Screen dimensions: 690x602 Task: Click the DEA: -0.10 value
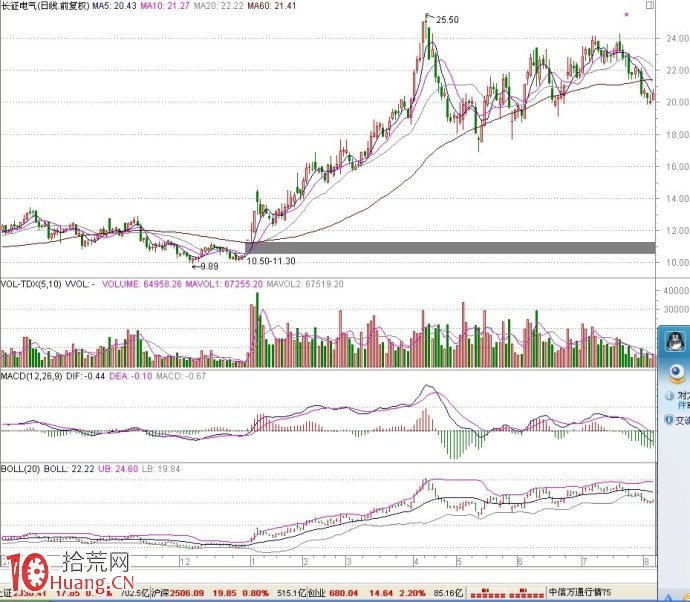coord(130,376)
